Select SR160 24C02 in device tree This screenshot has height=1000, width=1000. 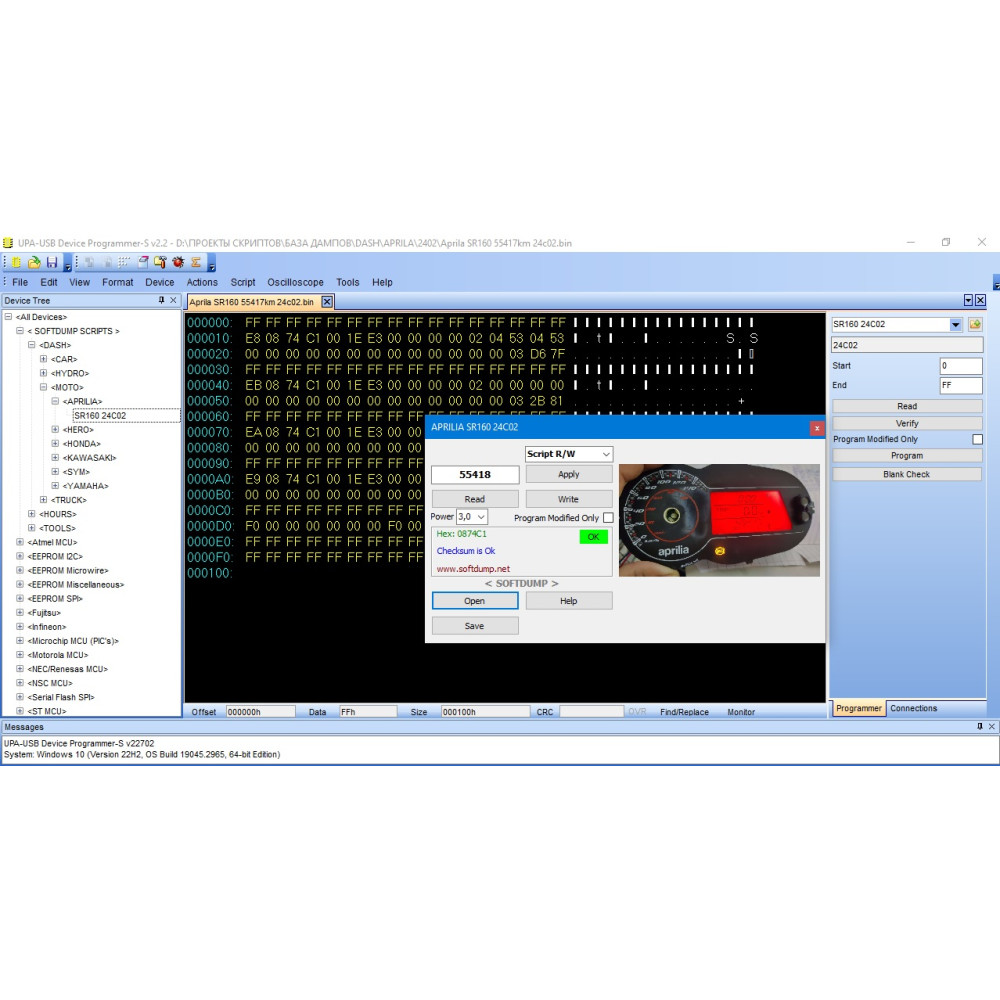point(99,416)
